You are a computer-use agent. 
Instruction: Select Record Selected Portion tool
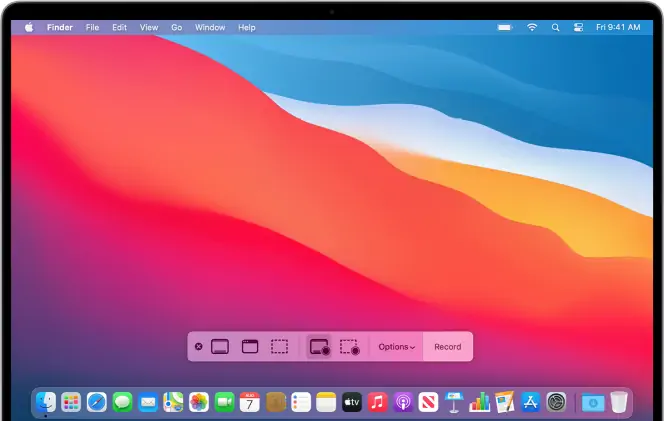pyautogui.click(x=350, y=347)
